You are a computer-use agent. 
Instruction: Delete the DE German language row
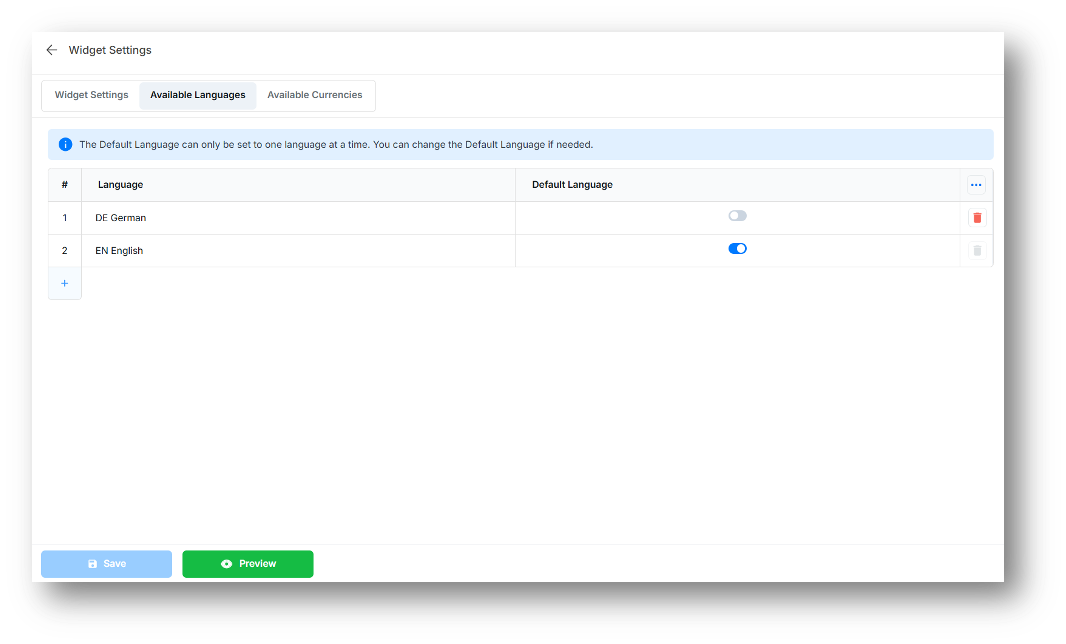(x=976, y=217)
